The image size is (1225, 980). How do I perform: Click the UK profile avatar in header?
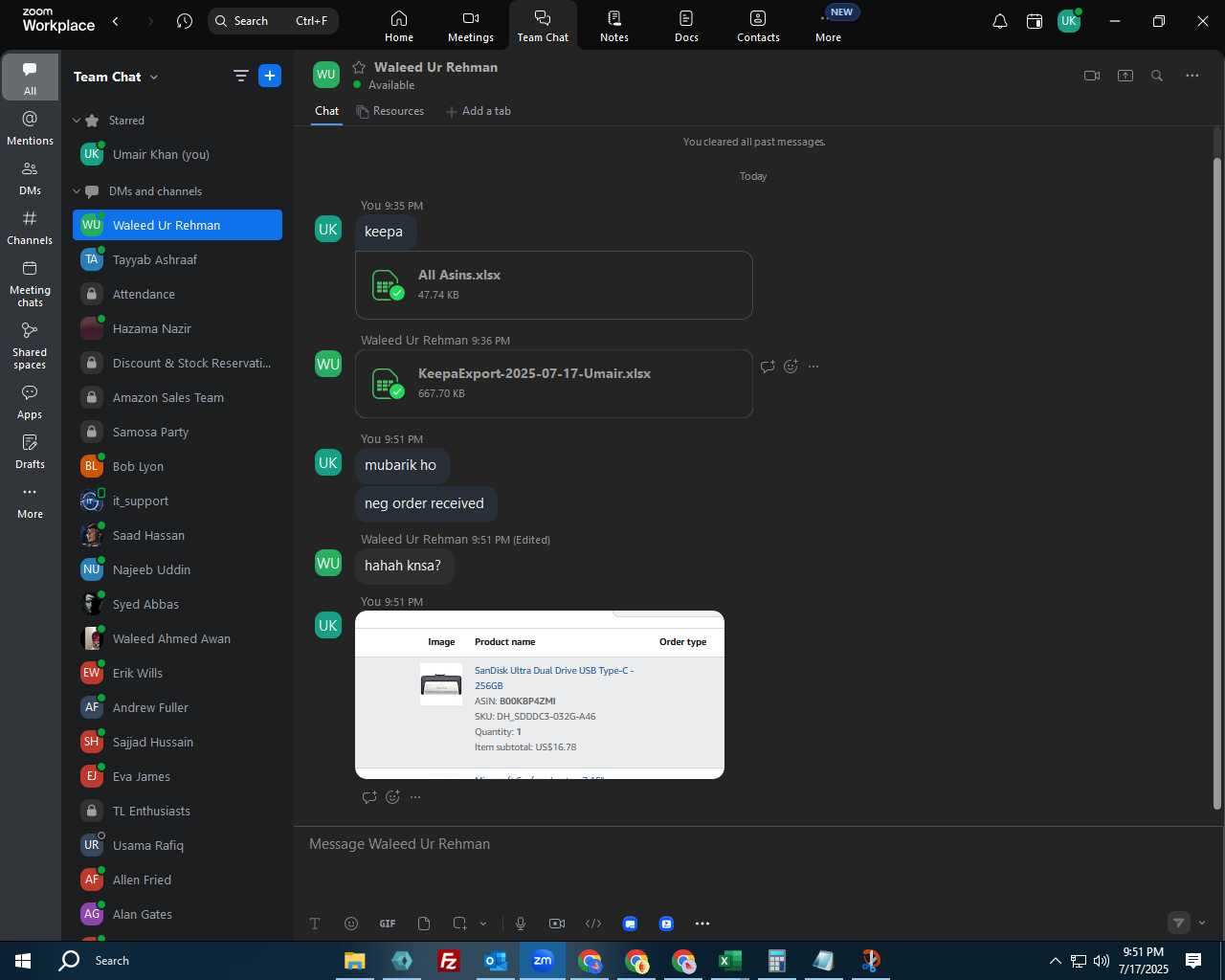pos(1069,21)
